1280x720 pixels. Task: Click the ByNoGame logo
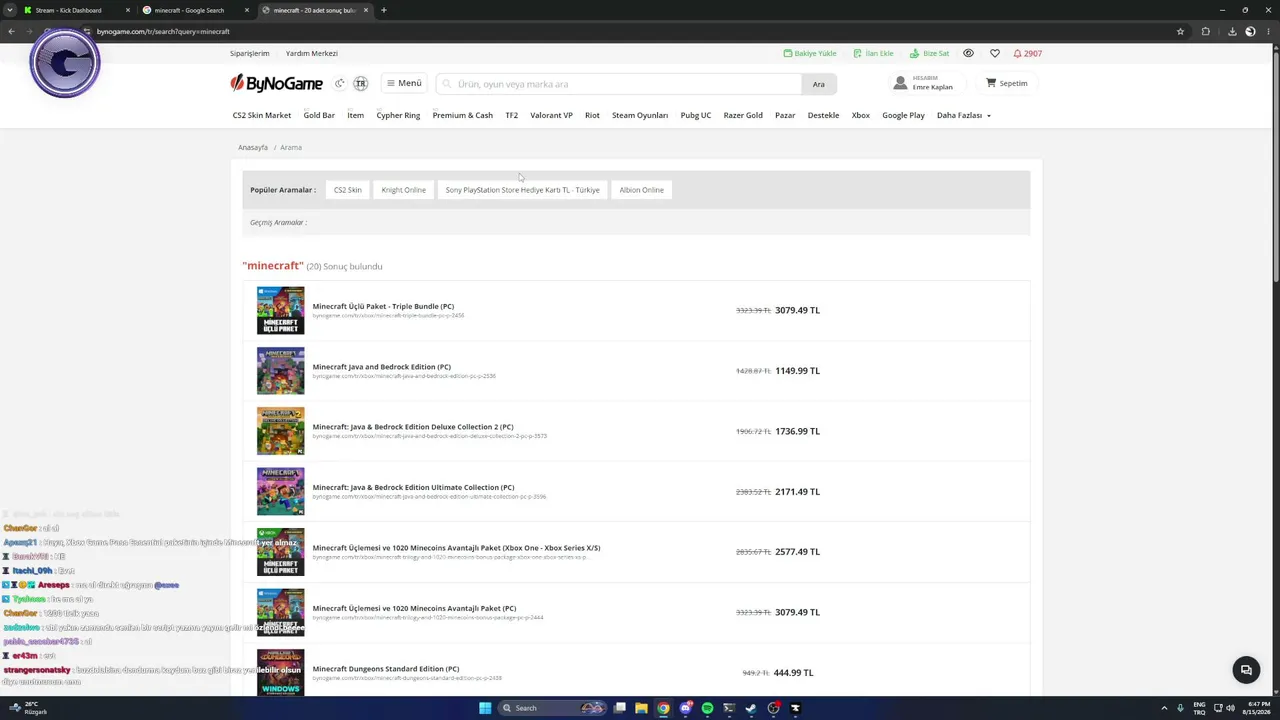(x=276, y=83)
